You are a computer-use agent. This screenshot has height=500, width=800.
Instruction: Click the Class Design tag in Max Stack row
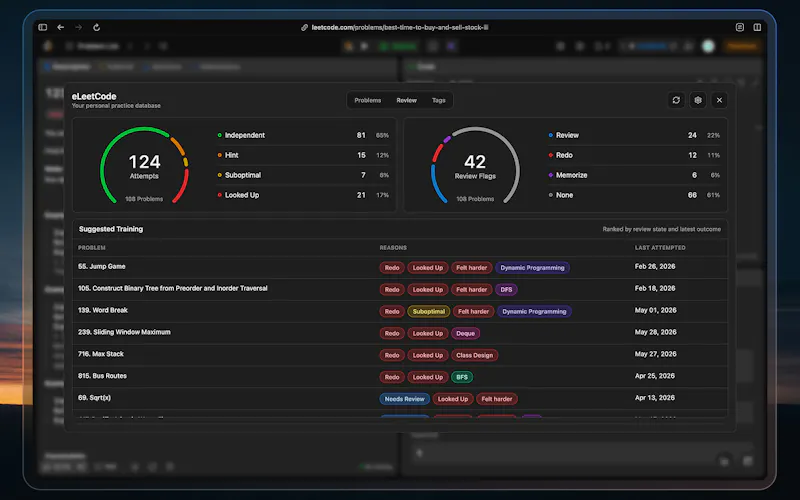click(x=474, y=356)
